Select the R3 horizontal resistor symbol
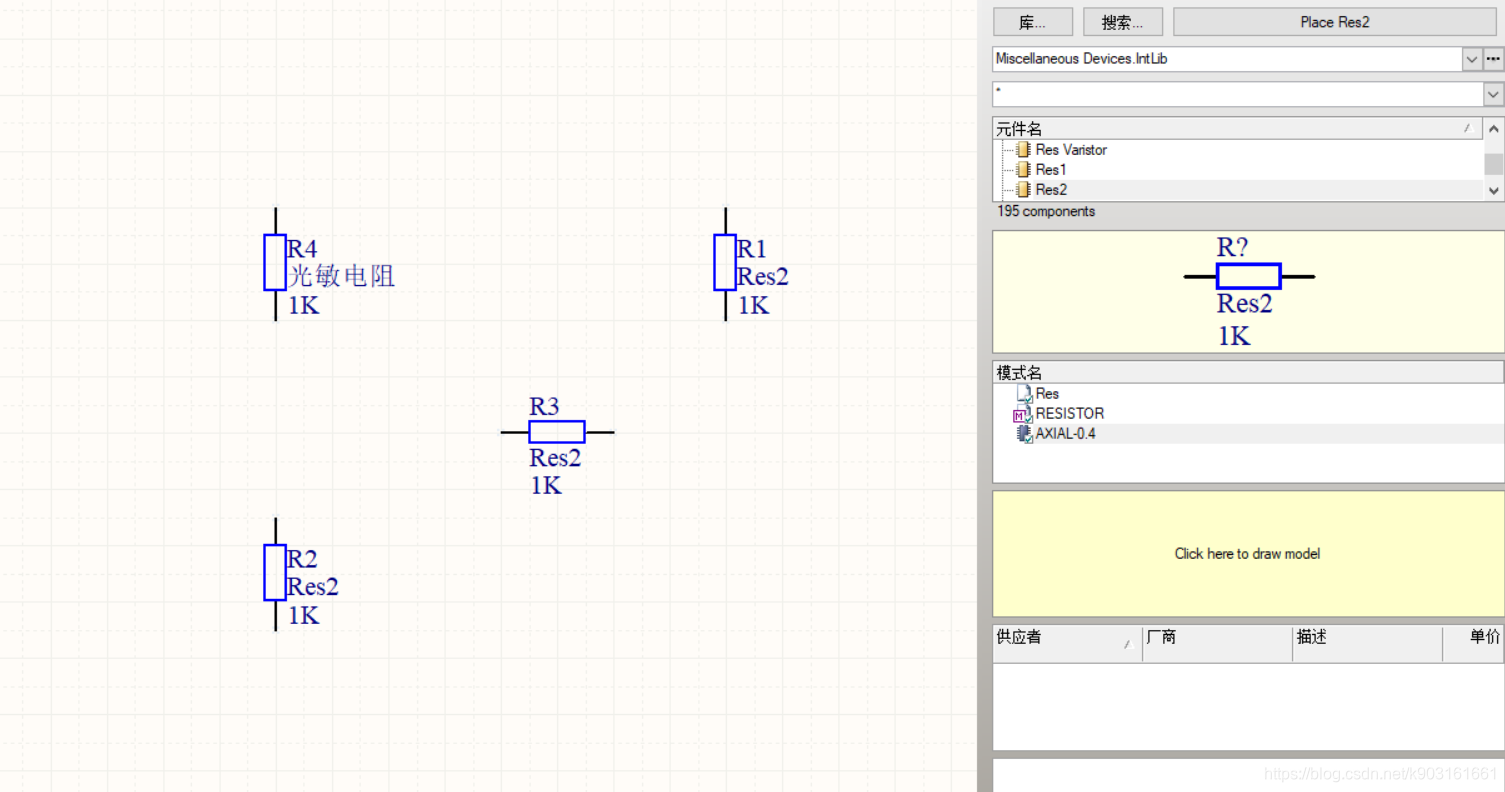1505x792 pixels. coord(557,432)
